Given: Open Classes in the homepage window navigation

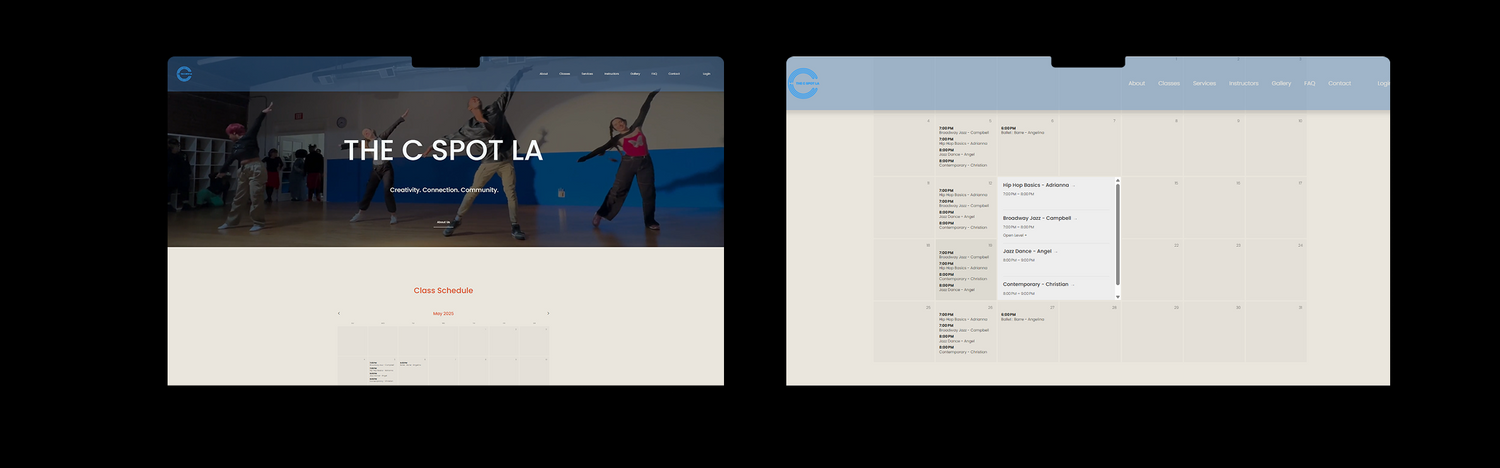Looking at the screenshot, I should pos(565,74).
